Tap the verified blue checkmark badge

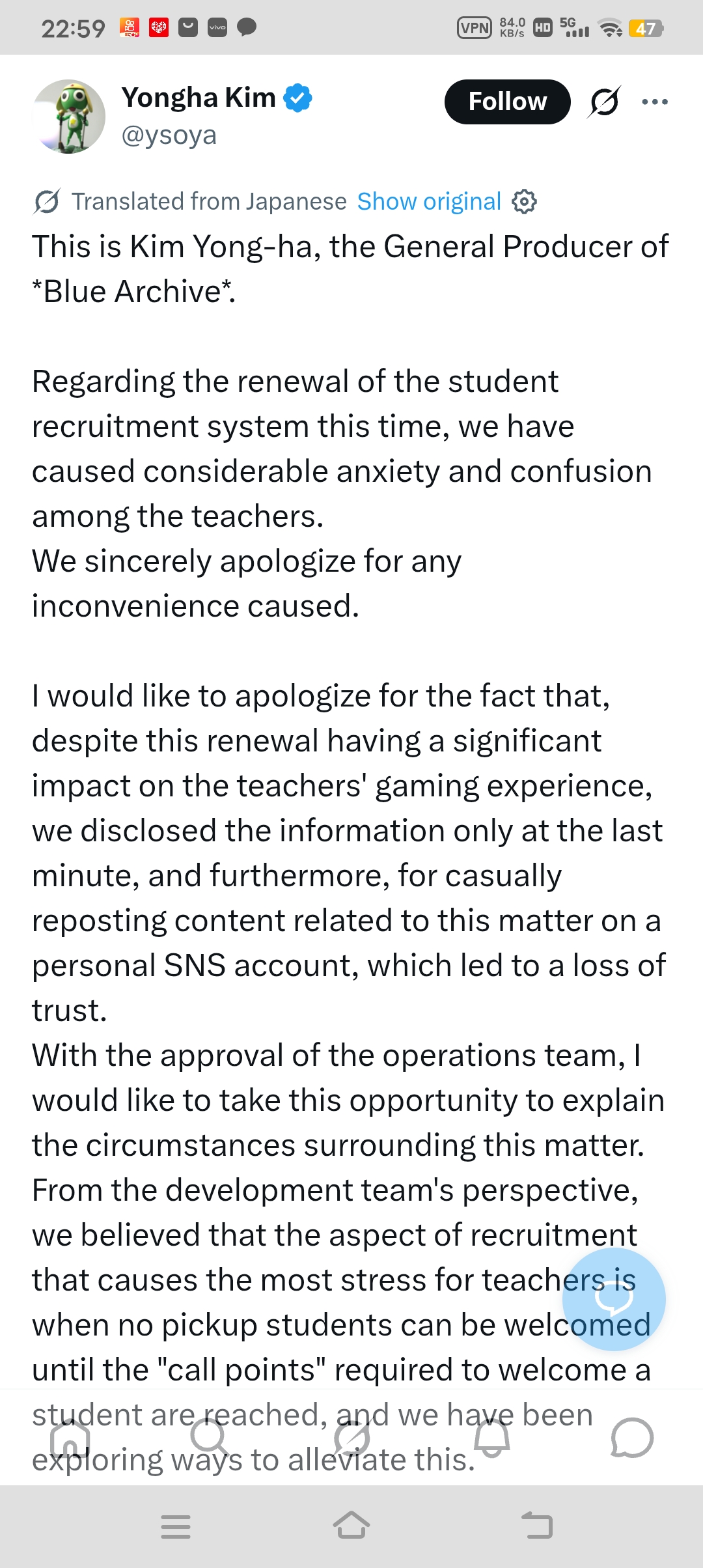298,98
